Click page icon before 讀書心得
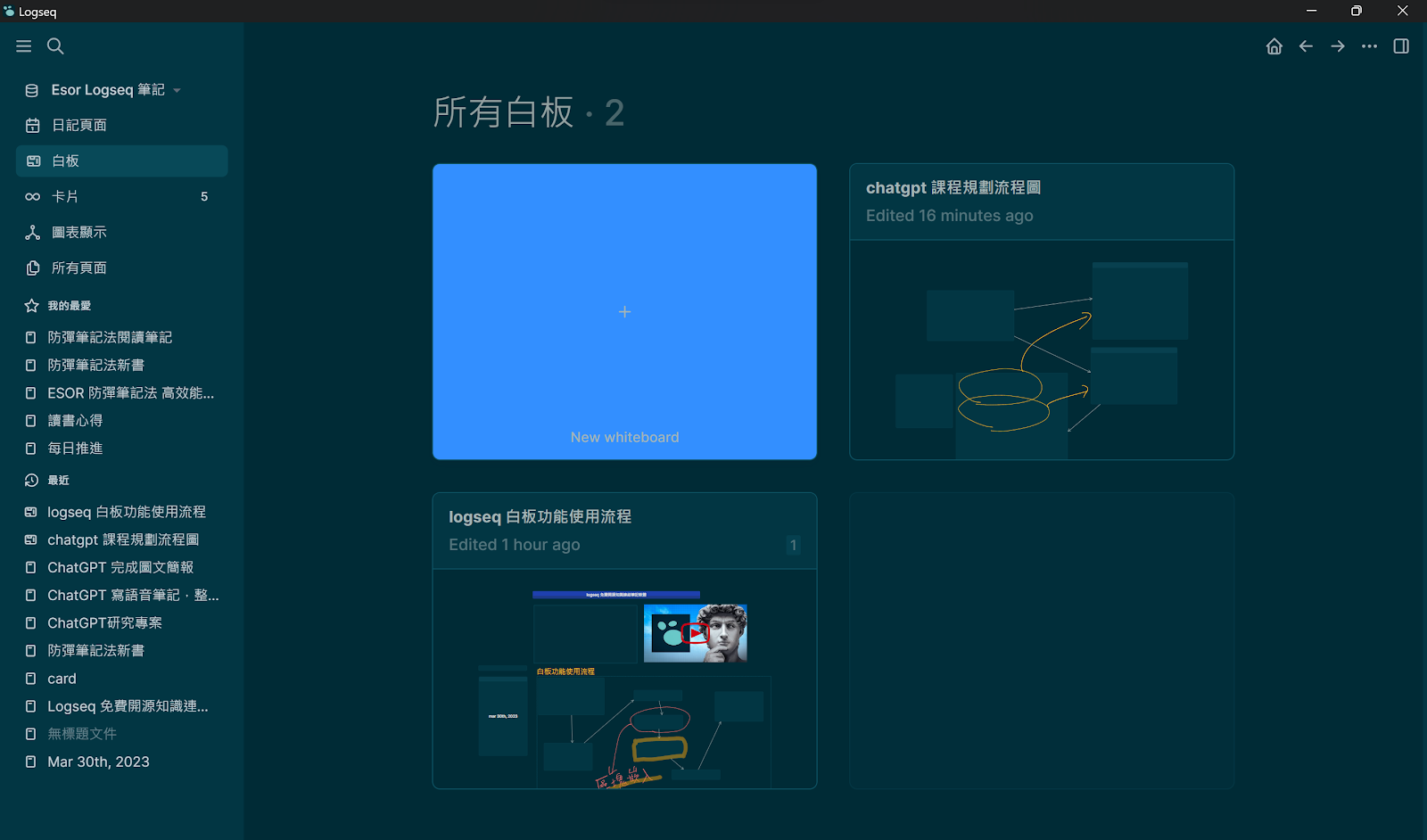 click(31, 421)
